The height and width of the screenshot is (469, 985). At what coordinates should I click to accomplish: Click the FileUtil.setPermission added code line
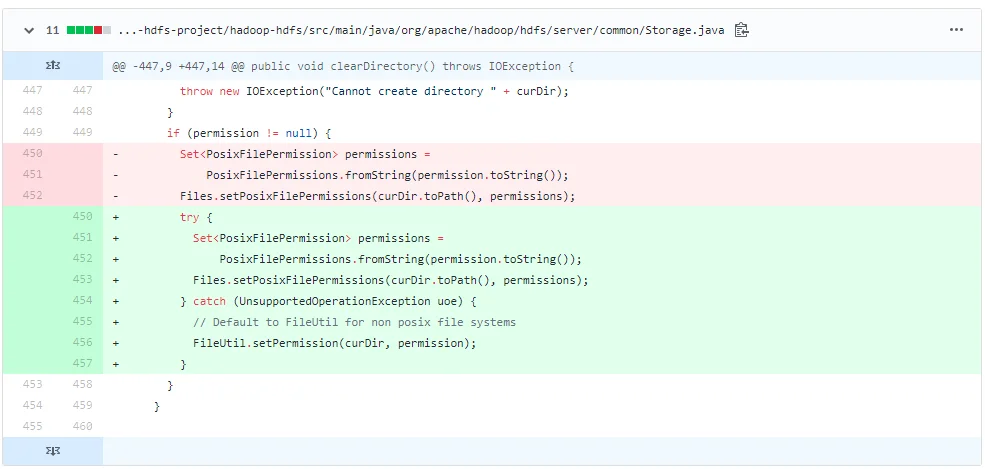[334, 343]
